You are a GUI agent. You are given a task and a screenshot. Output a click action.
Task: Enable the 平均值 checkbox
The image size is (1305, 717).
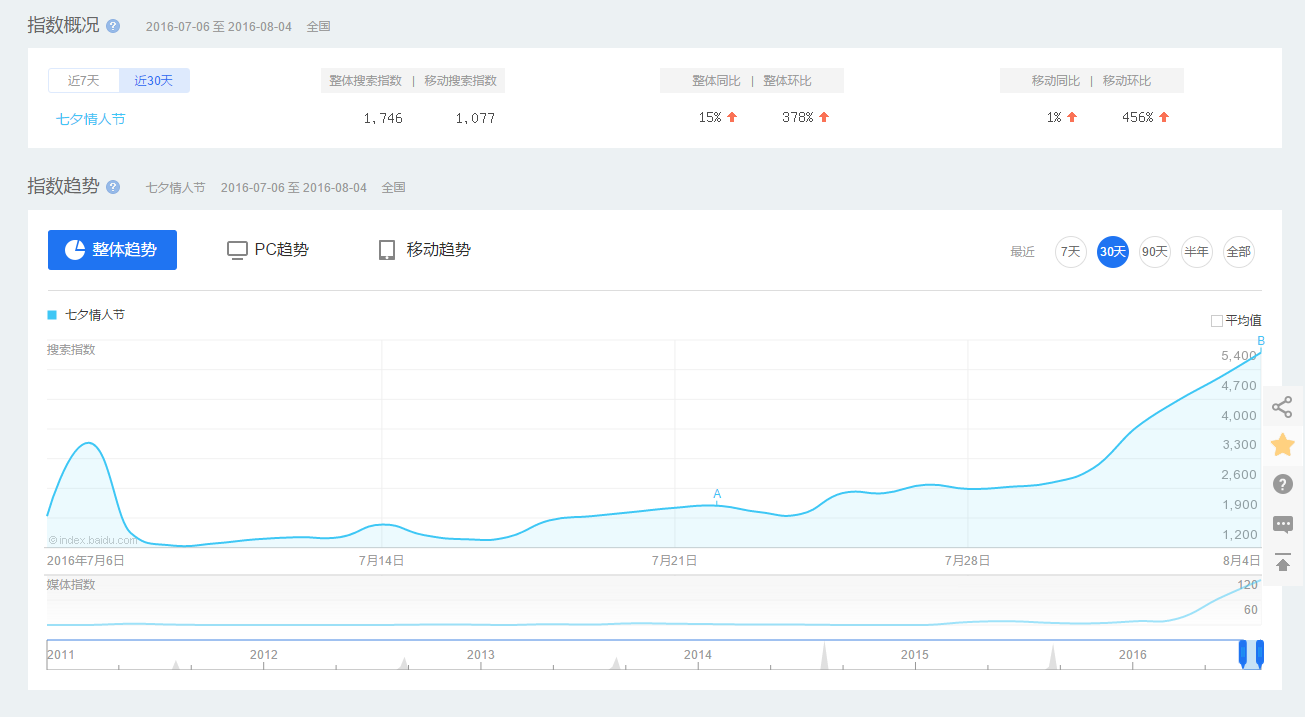click(x=1217, y=321)
